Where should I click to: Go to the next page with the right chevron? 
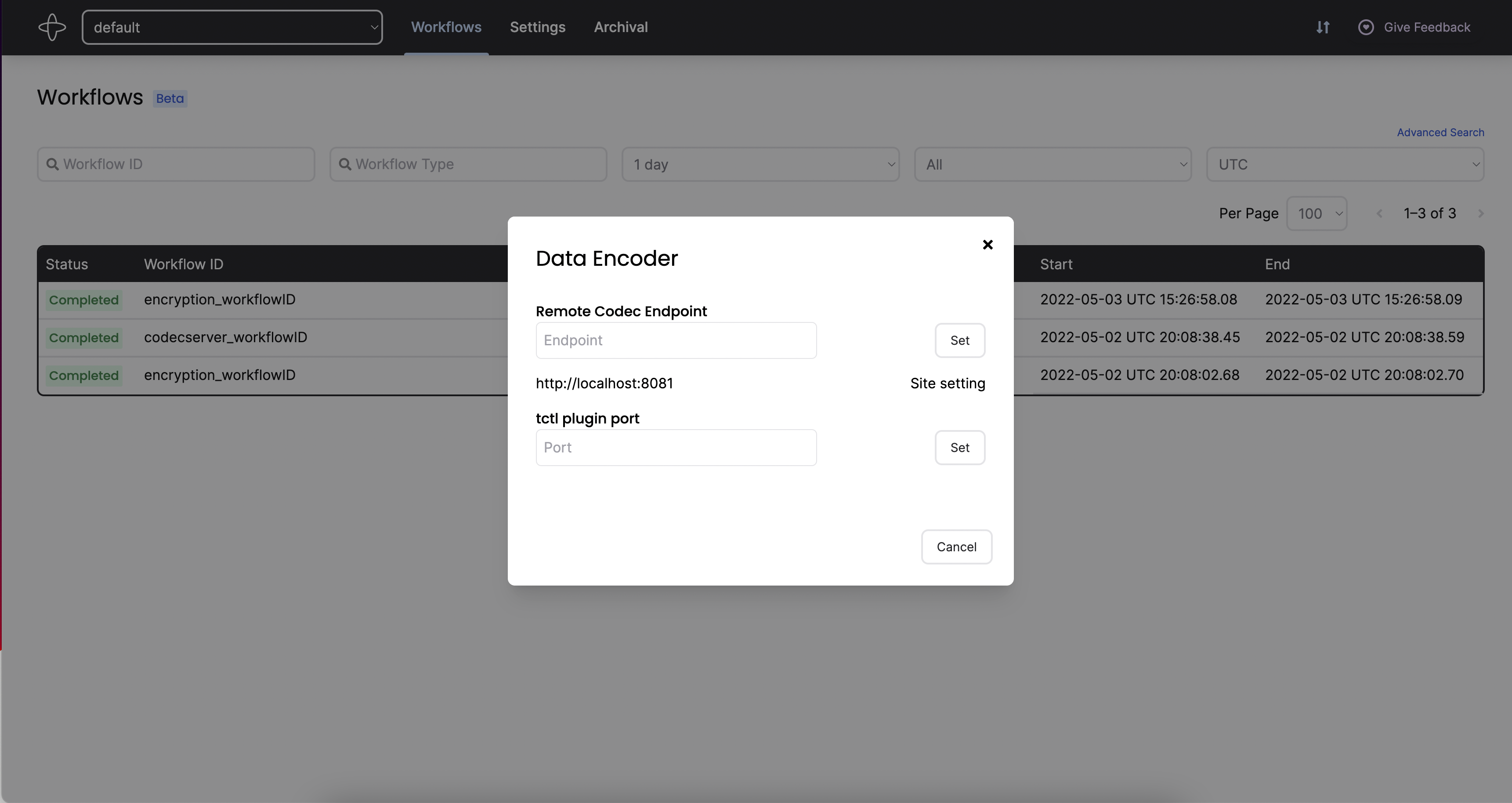(x=1481, y=213)
